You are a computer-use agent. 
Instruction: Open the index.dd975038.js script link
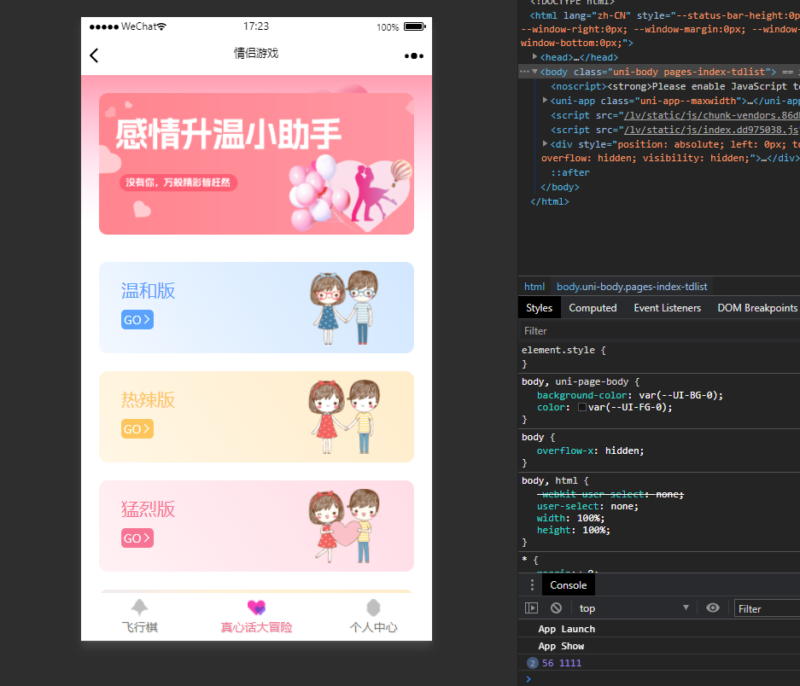click(x=711, y=129)
